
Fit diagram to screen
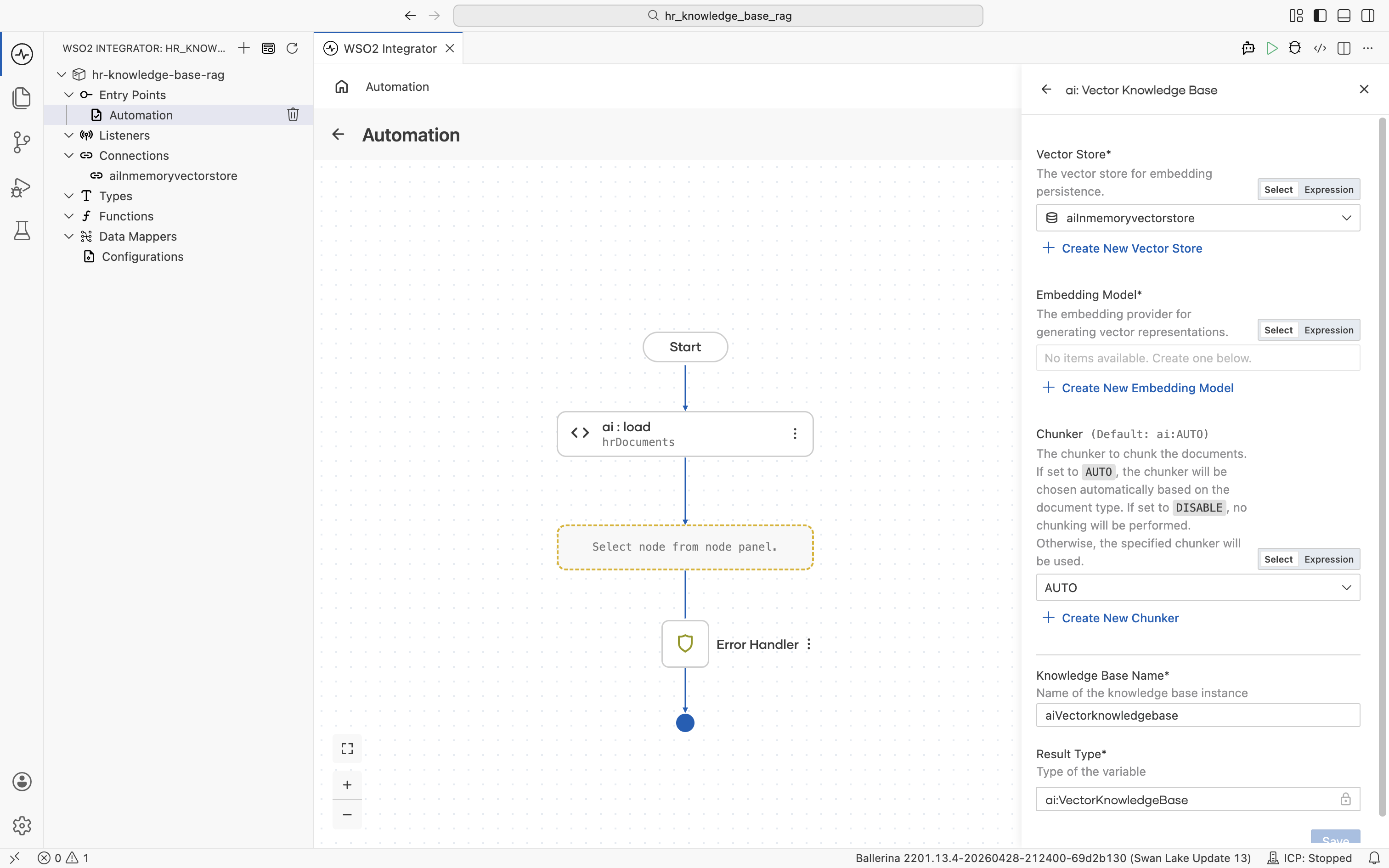(347, 749)
